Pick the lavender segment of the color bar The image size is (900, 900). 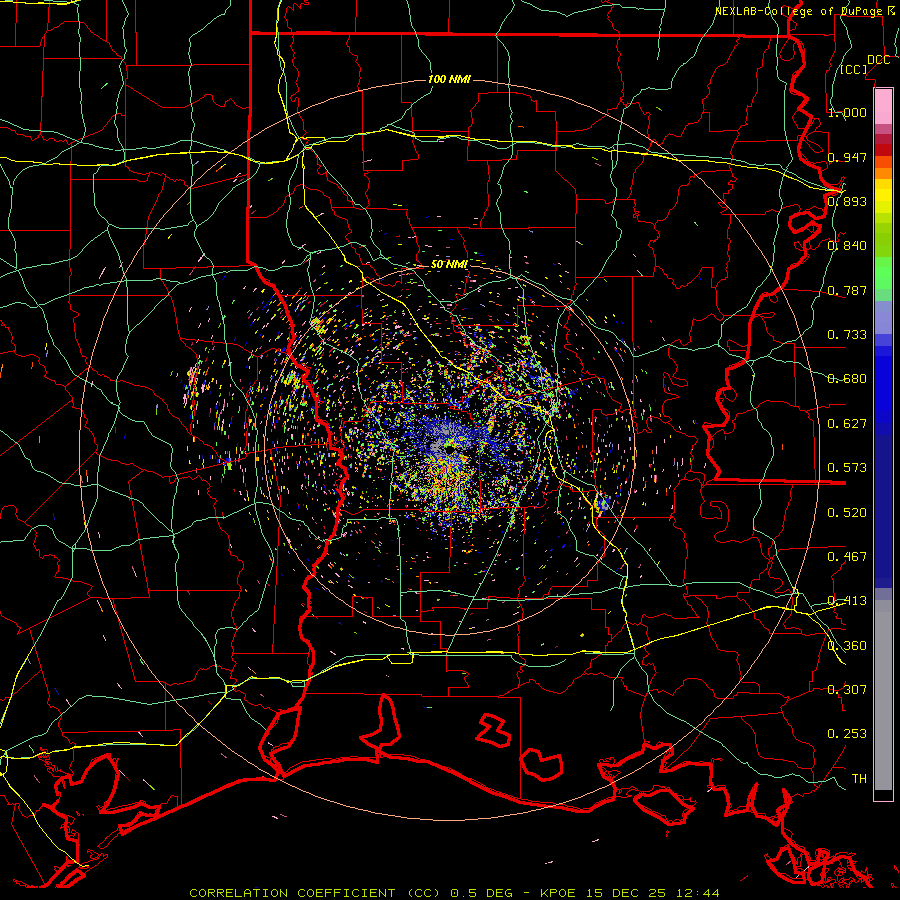coord(883,317)
